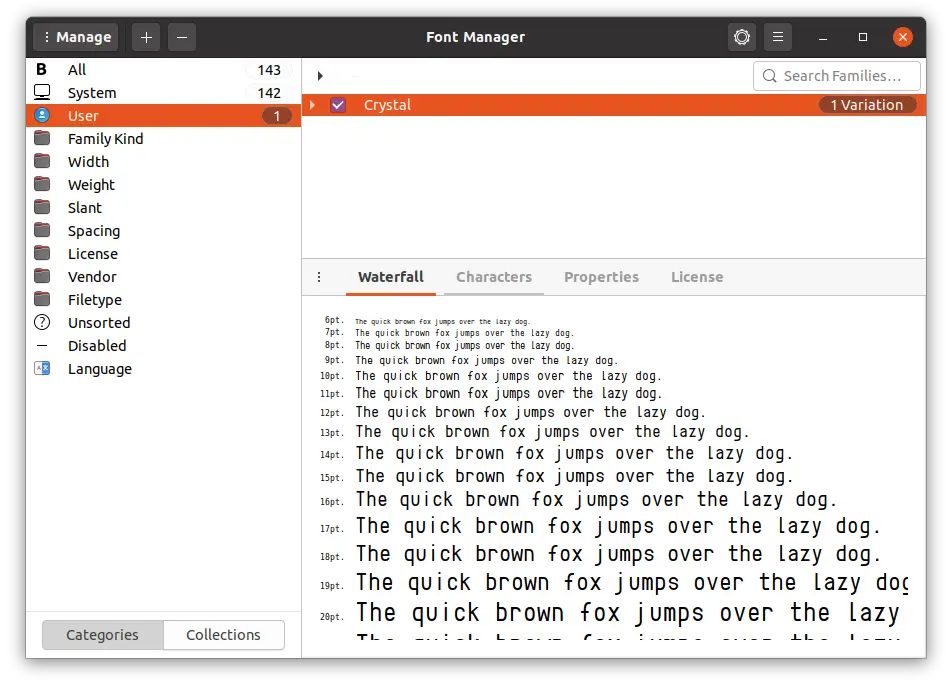
Task: Click the 1 Variation badge on Crystal
Action: coord(867,104)
